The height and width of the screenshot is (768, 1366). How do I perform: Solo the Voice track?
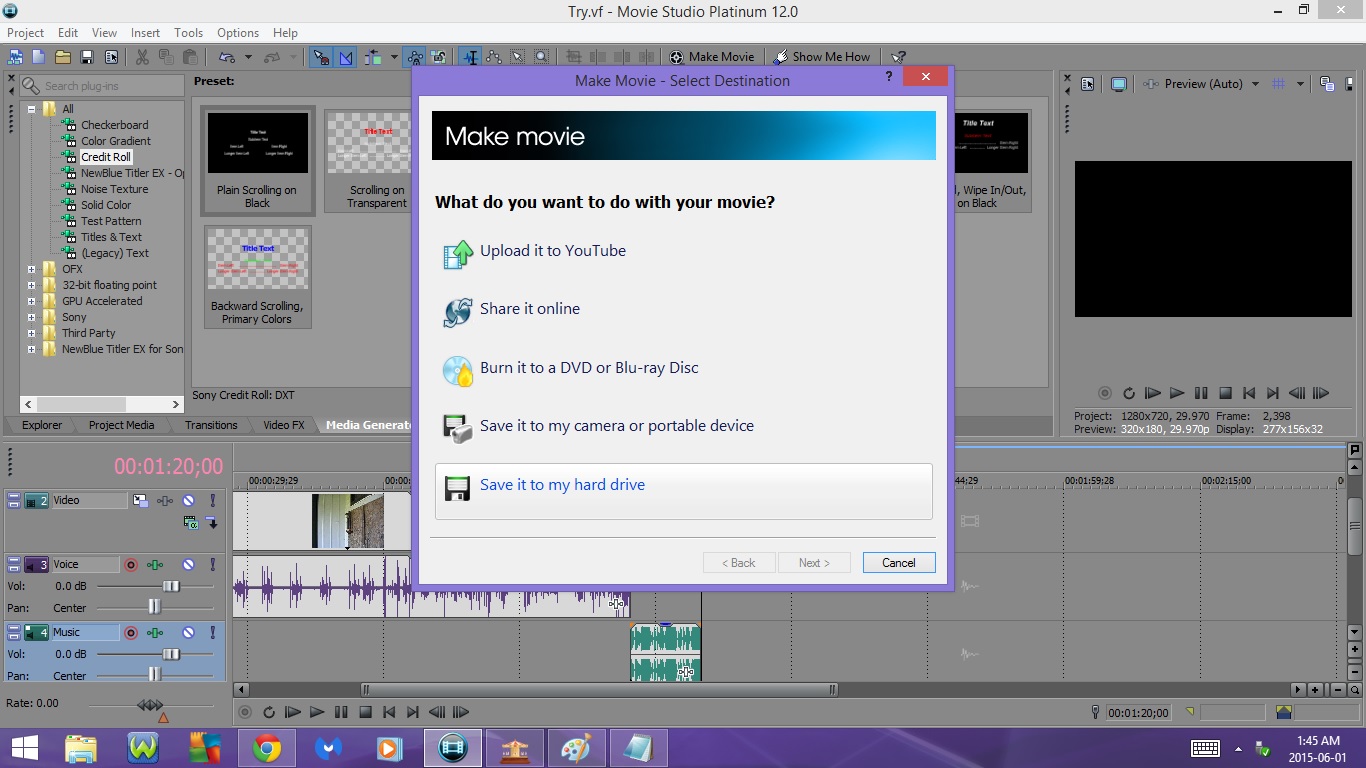[x=213, y=565]
